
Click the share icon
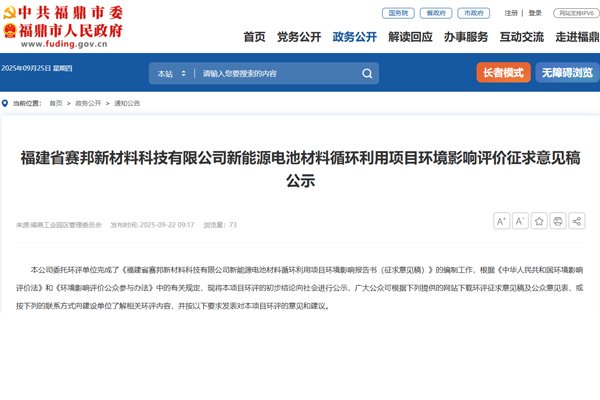pos(577,220)
